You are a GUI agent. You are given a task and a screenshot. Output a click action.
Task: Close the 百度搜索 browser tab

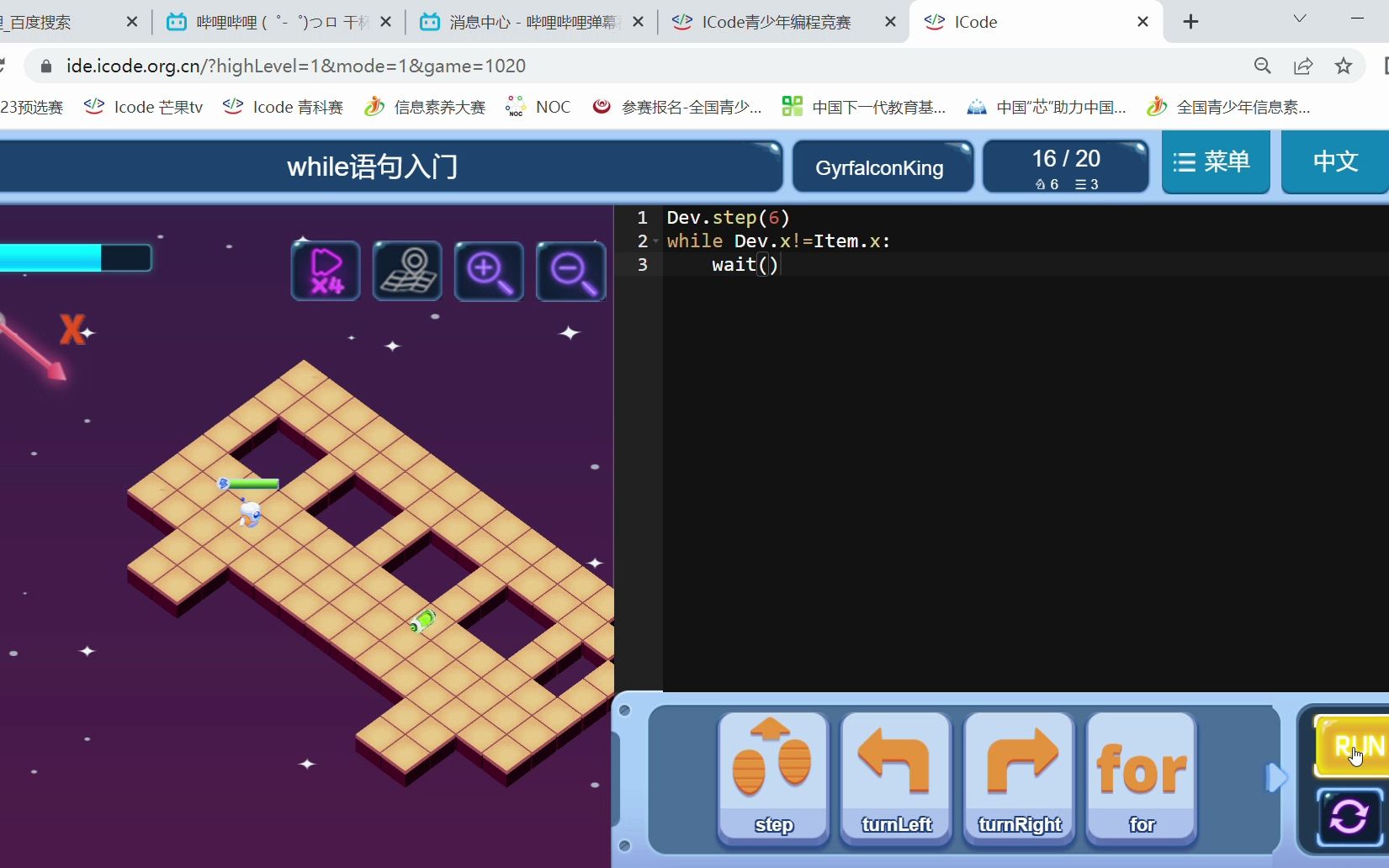coord(132,22)
